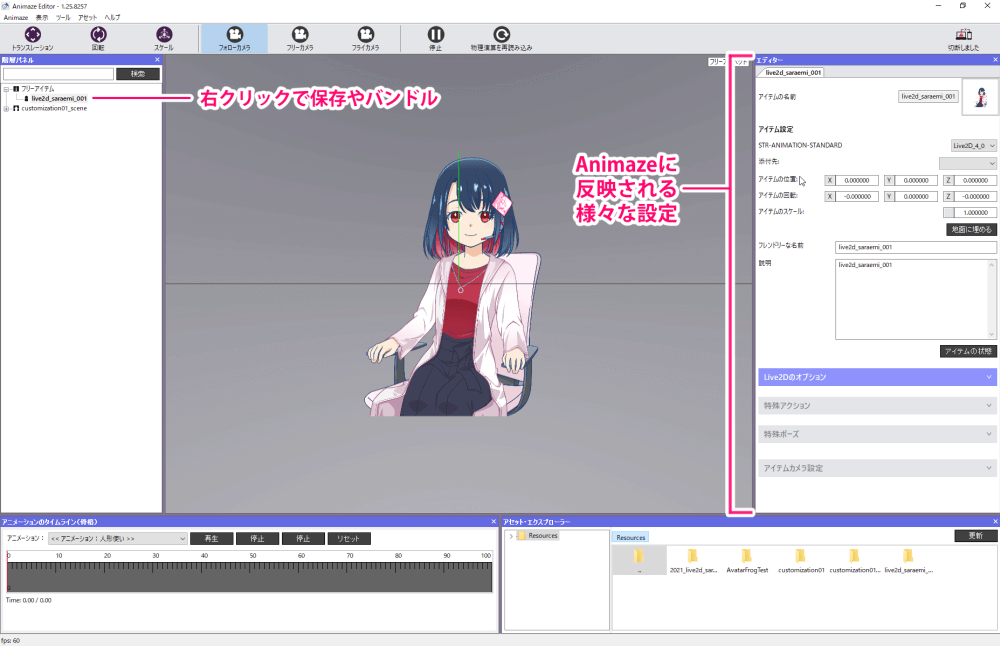Screen dimensions: 1000x646
Task: Click the Resources breadcrumb in asset explorer
Action: tap(631, 538)
